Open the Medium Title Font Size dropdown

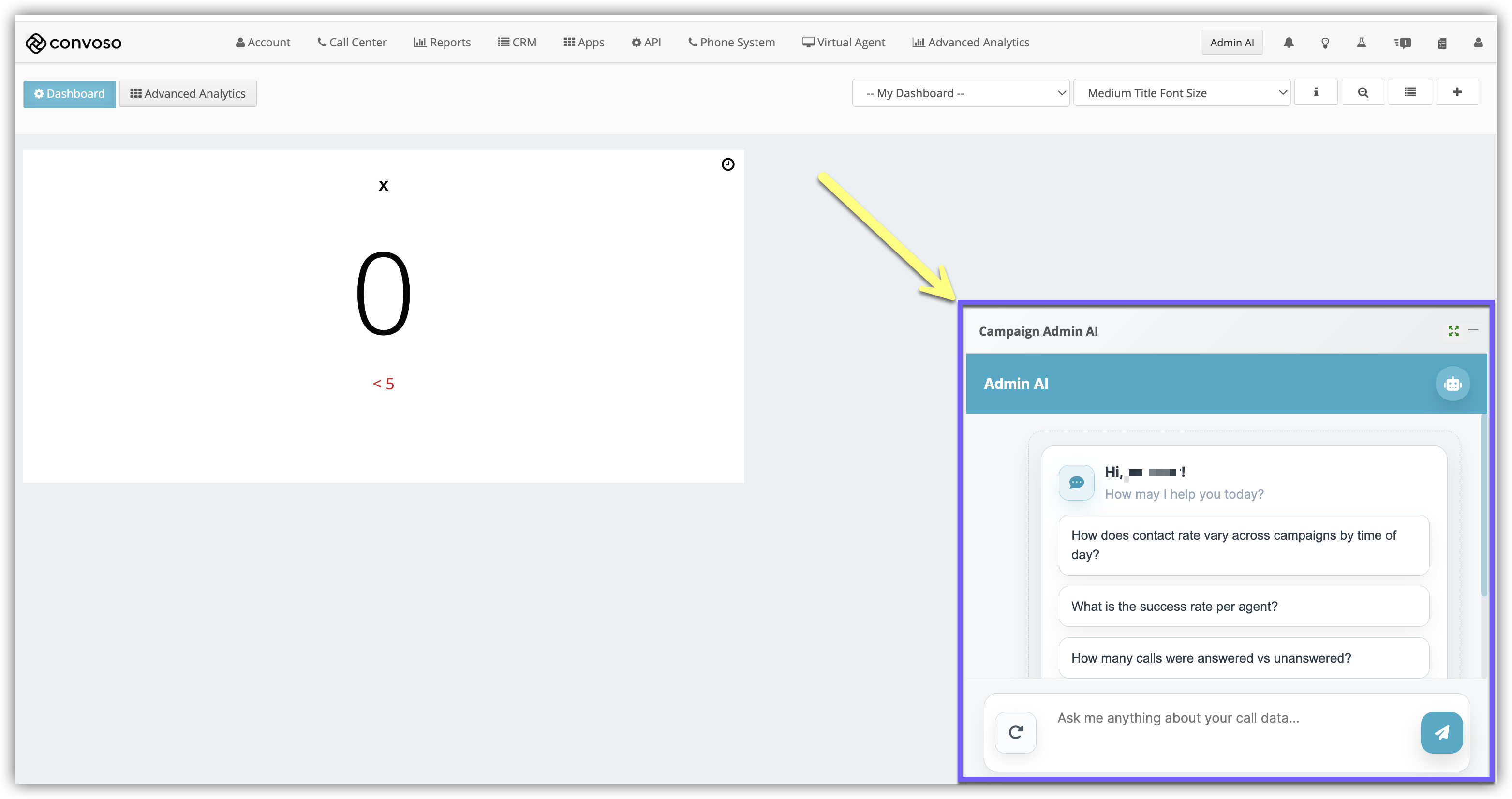point(1181,93)
